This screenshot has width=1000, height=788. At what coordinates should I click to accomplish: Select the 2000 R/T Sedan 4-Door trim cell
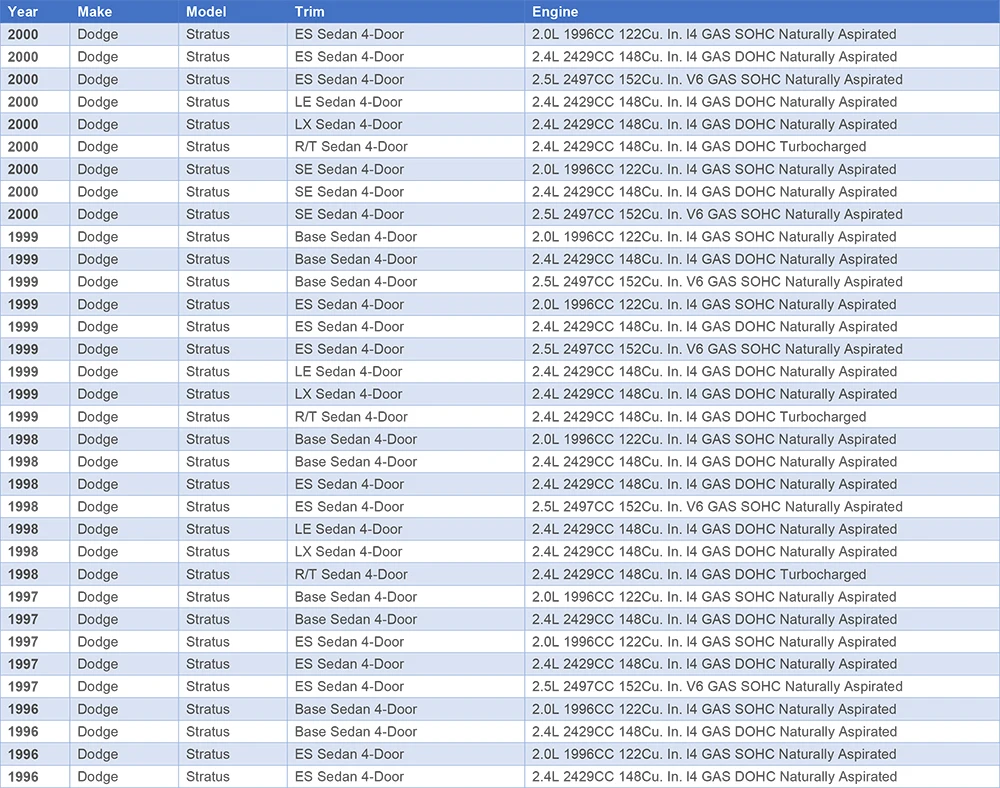coord(406,147)
